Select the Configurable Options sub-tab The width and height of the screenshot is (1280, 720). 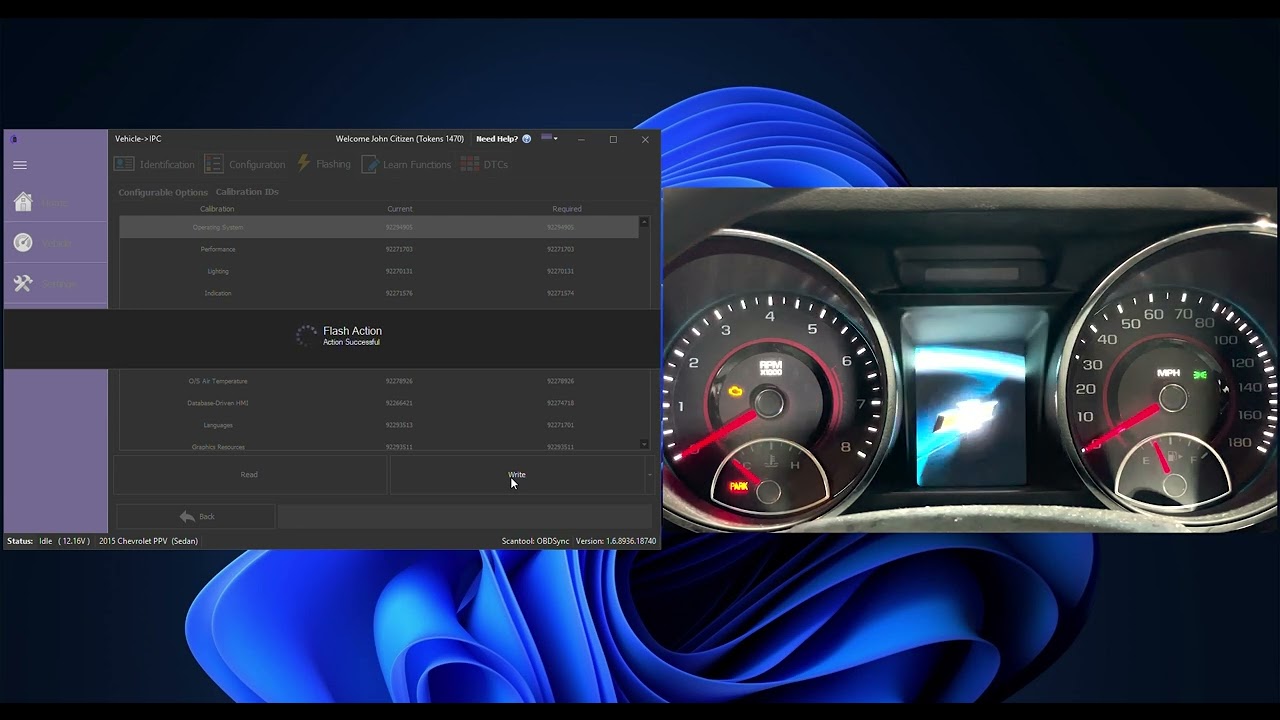click(163, 192)
